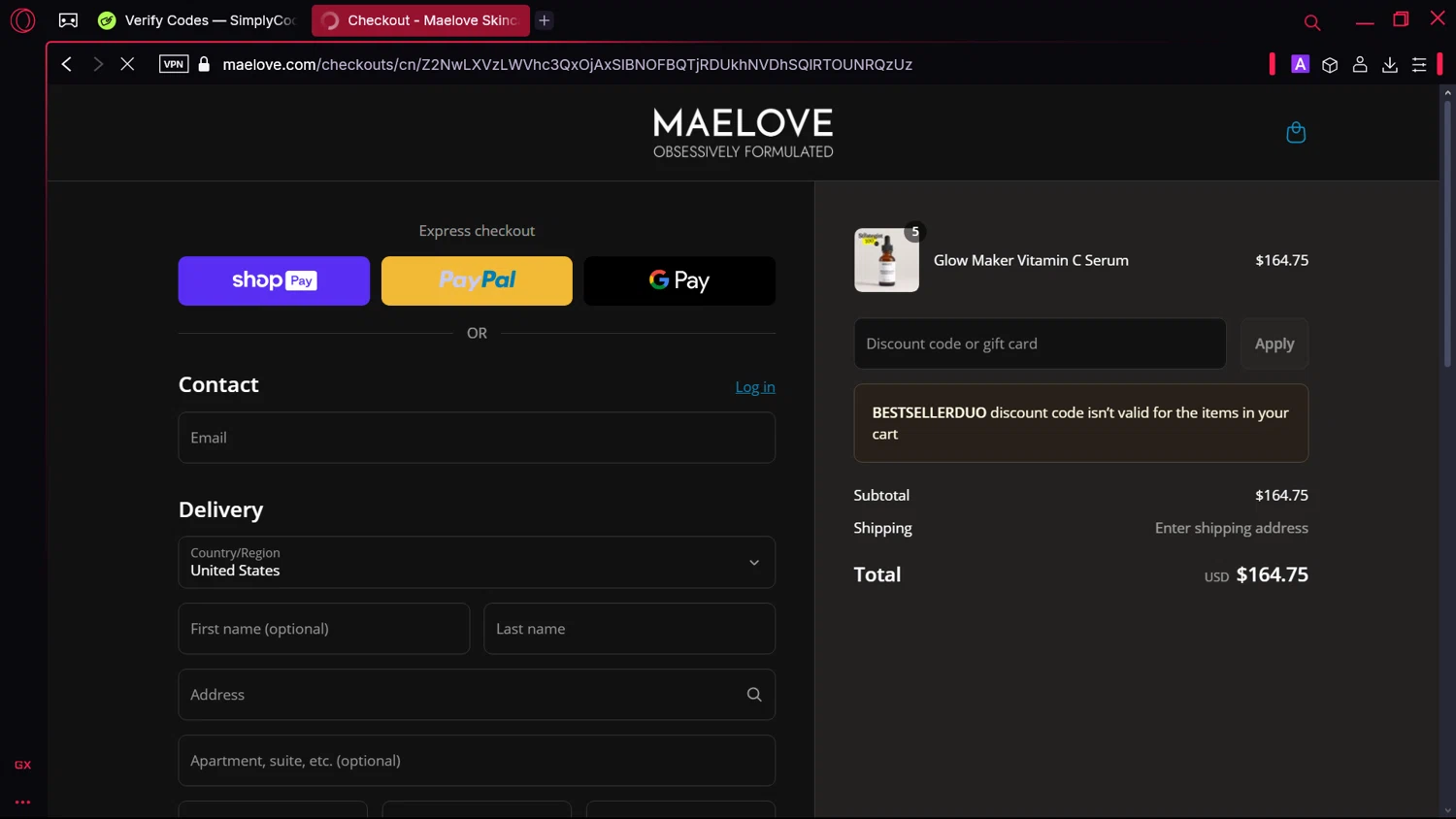The image size is (1456, 819).
Task: Click the Glow Maker serum thumbnail
Action: click(x=886, y=260)
